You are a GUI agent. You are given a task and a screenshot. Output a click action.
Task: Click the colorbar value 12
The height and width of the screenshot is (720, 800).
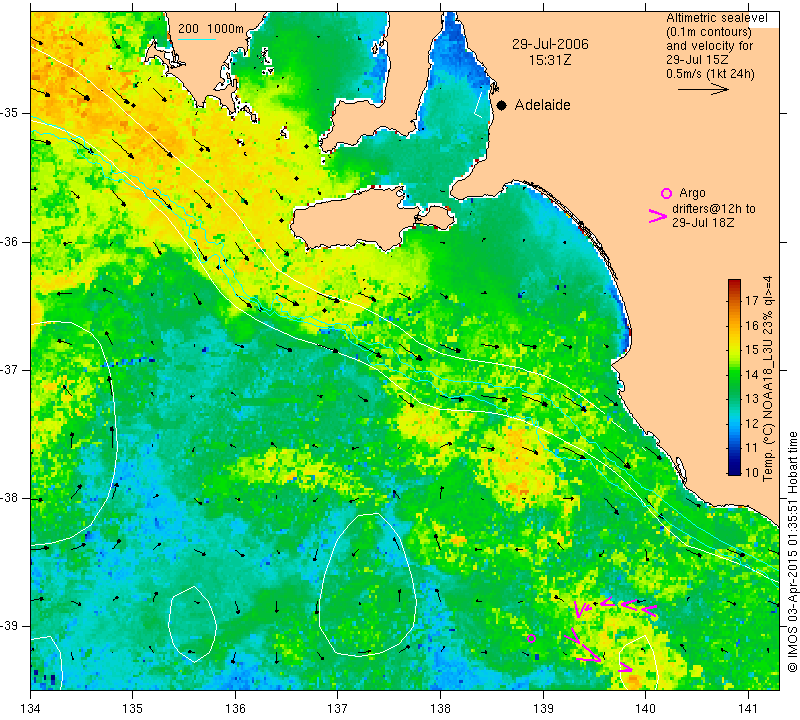(752, 423)
